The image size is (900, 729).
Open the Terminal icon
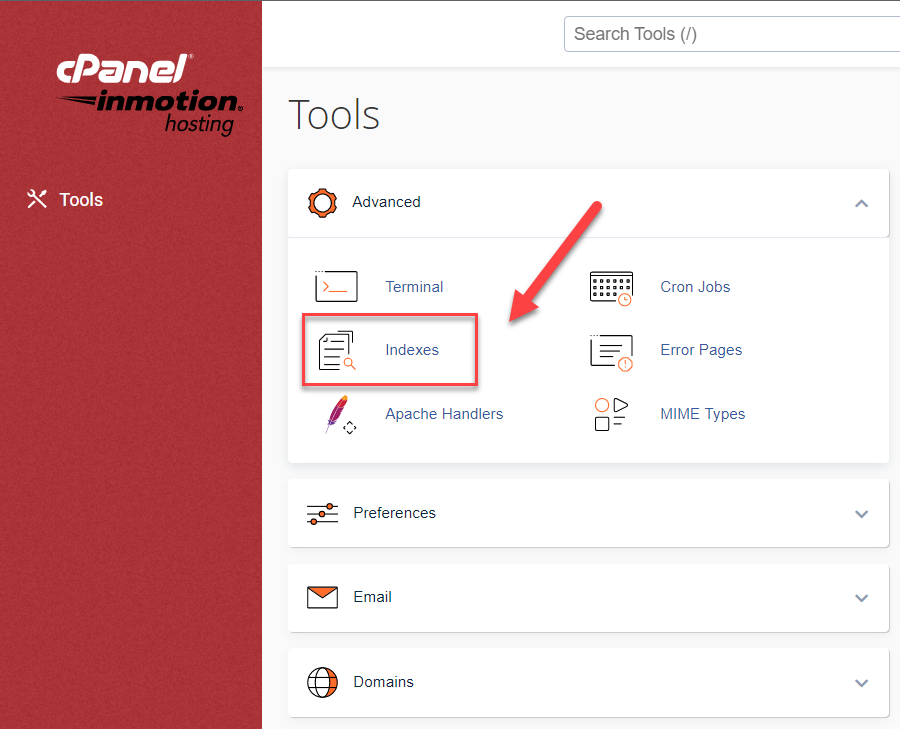pyautogui.click(x=336, y=286)
